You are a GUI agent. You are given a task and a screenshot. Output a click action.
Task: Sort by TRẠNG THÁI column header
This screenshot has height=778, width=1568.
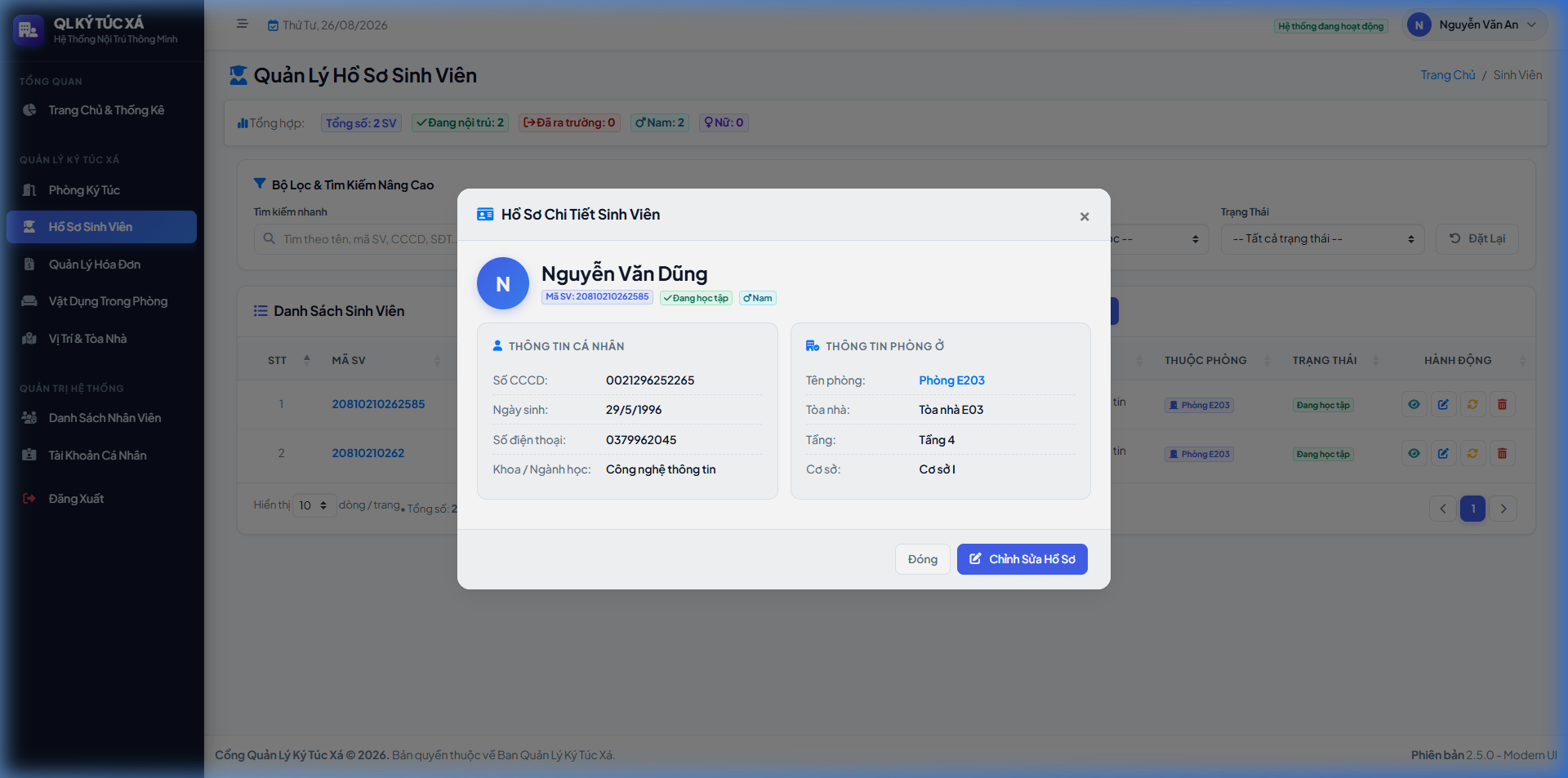click(x=1335, y=360)
